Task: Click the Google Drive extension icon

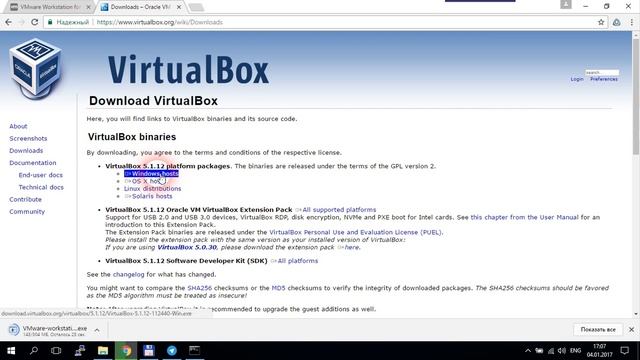Action: tap(616, 22)
